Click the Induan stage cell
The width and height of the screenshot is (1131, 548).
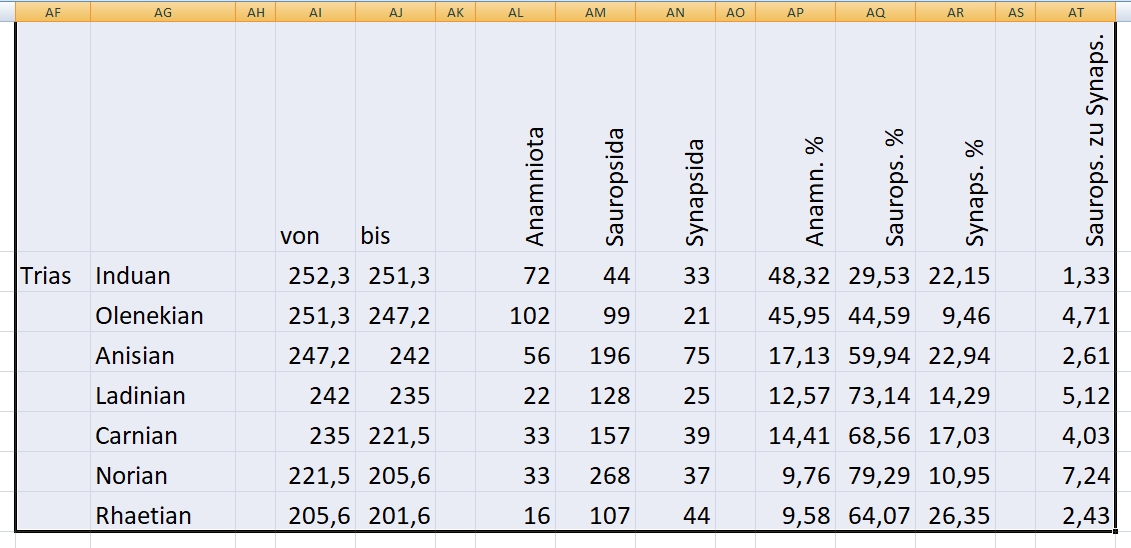(133, 276)
